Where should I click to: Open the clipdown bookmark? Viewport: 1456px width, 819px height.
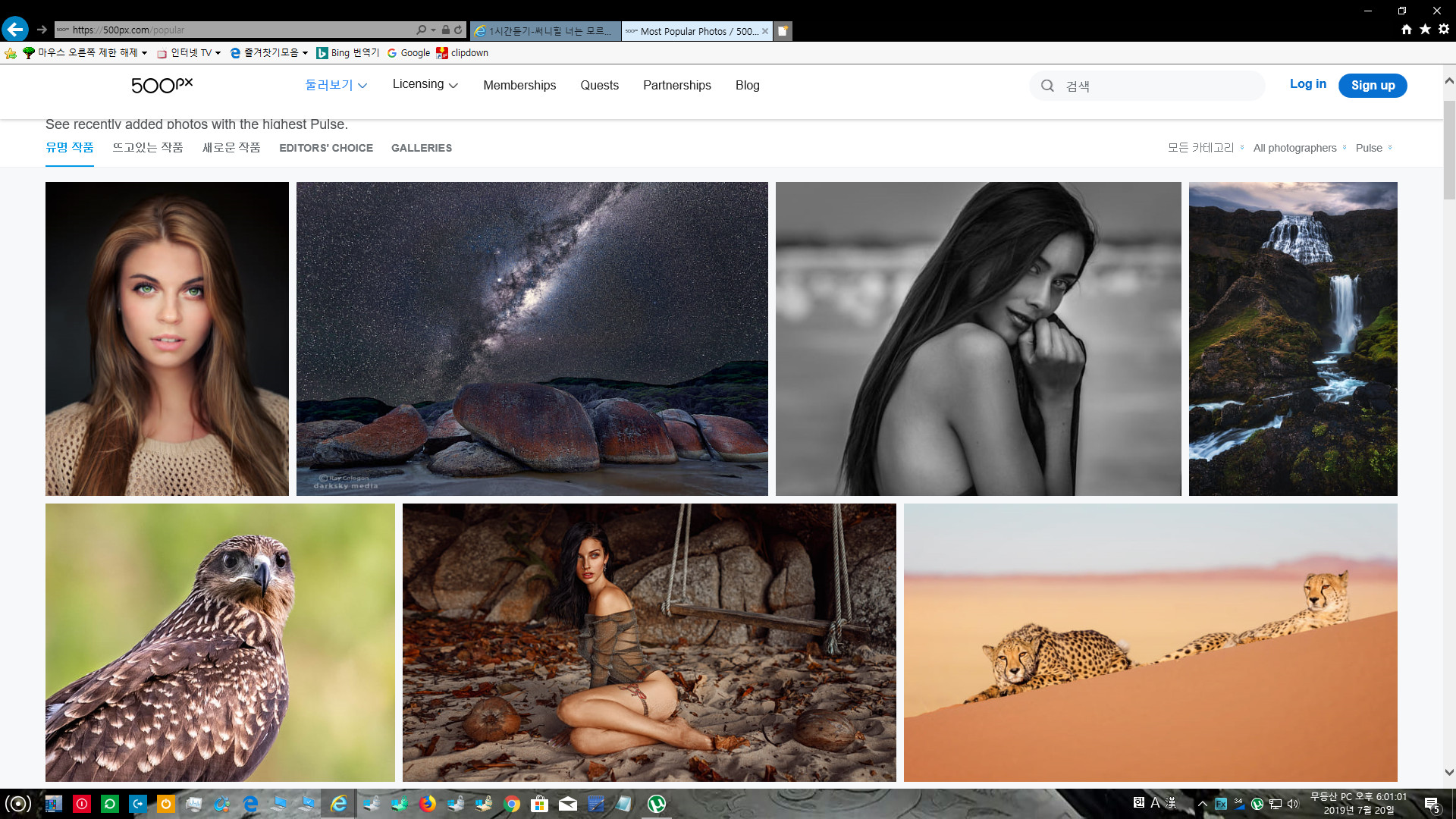(x=463, y=53)
